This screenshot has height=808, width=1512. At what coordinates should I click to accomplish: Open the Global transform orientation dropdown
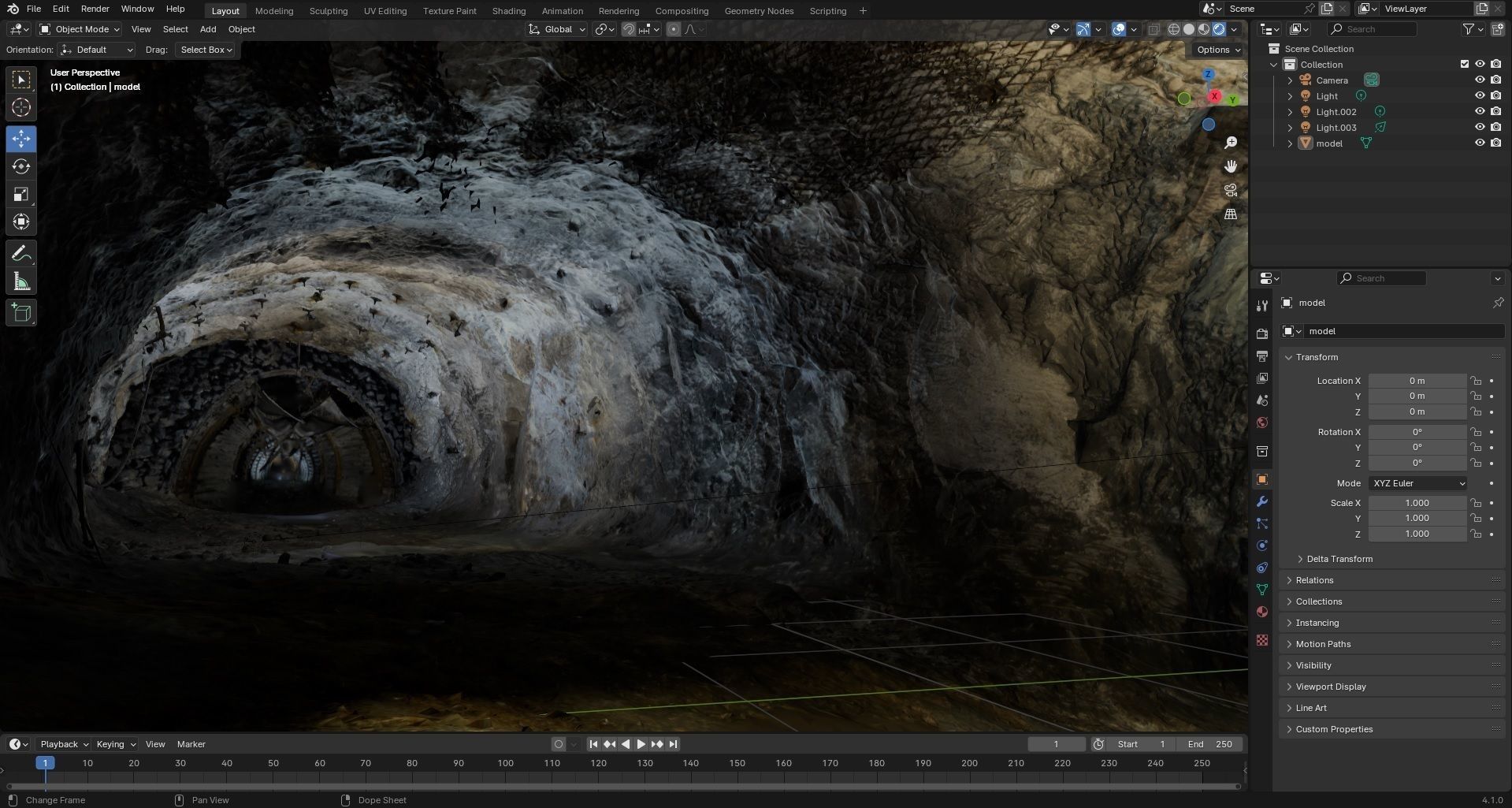(557, 29)
